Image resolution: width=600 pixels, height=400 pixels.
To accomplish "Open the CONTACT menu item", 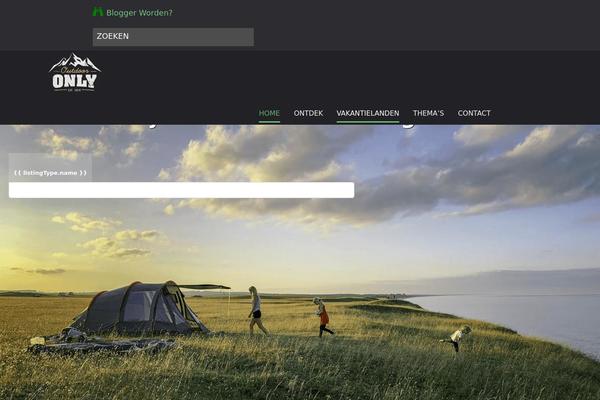I will tap(474, 113).
